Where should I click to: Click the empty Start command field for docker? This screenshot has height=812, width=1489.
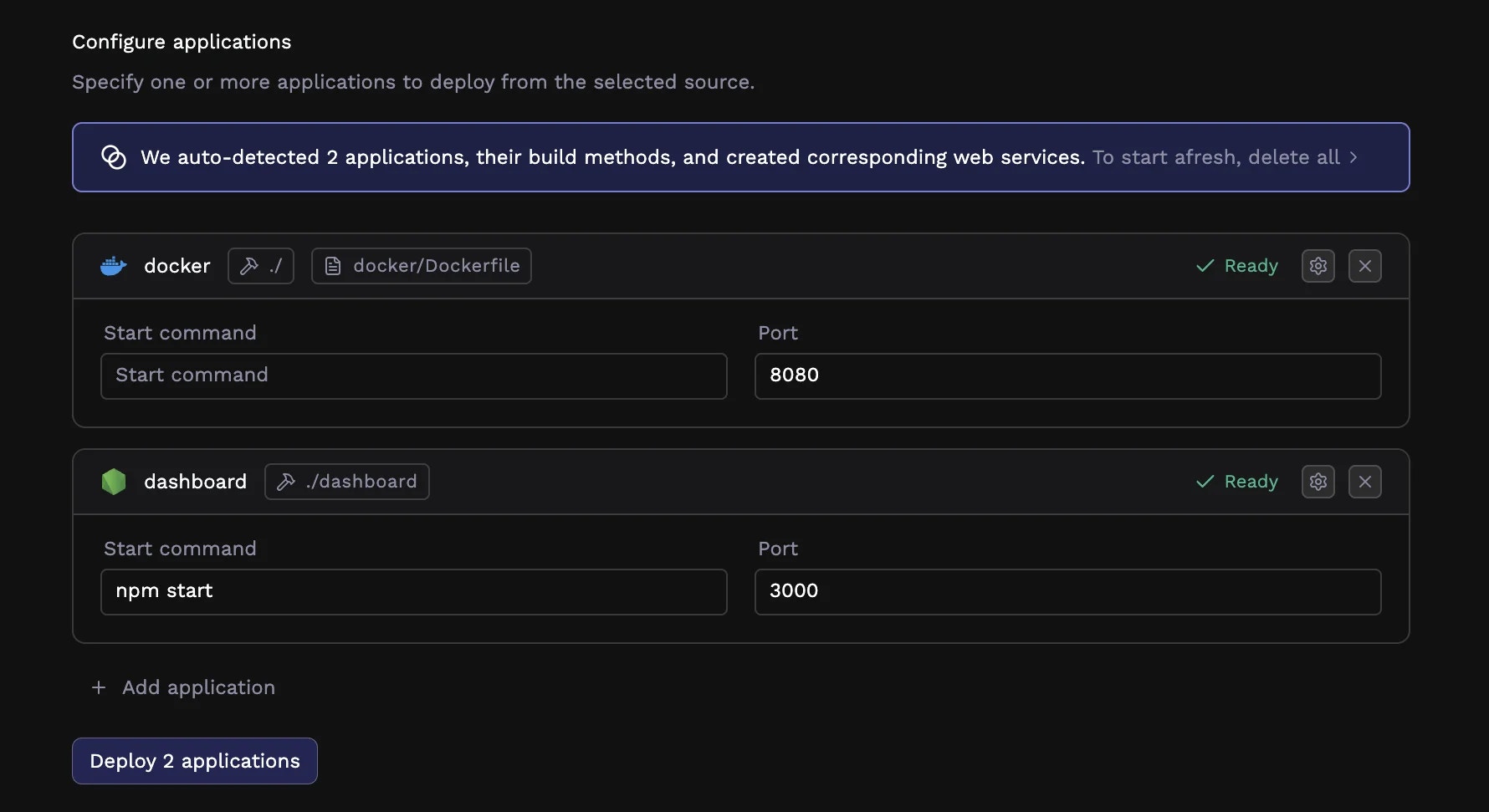[x=413, y=375]
